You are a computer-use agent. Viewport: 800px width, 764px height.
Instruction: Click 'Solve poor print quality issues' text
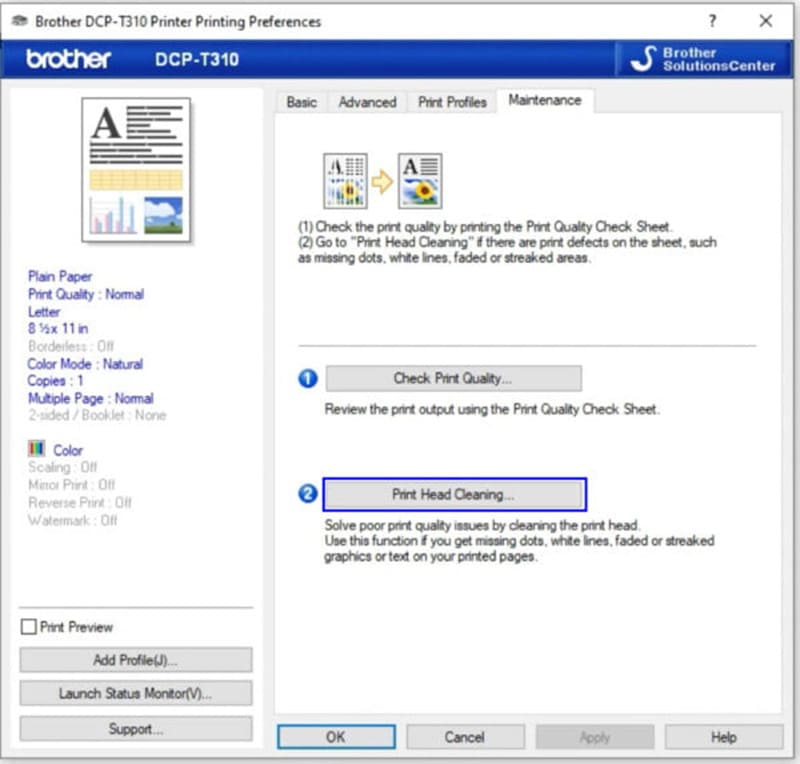482,525
